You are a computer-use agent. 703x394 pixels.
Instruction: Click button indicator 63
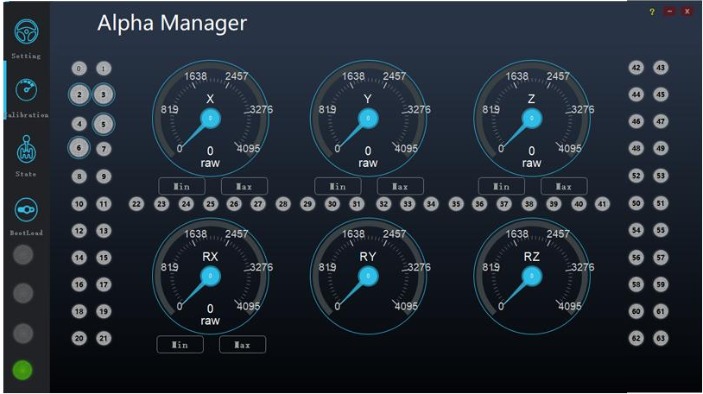(660, 338)
